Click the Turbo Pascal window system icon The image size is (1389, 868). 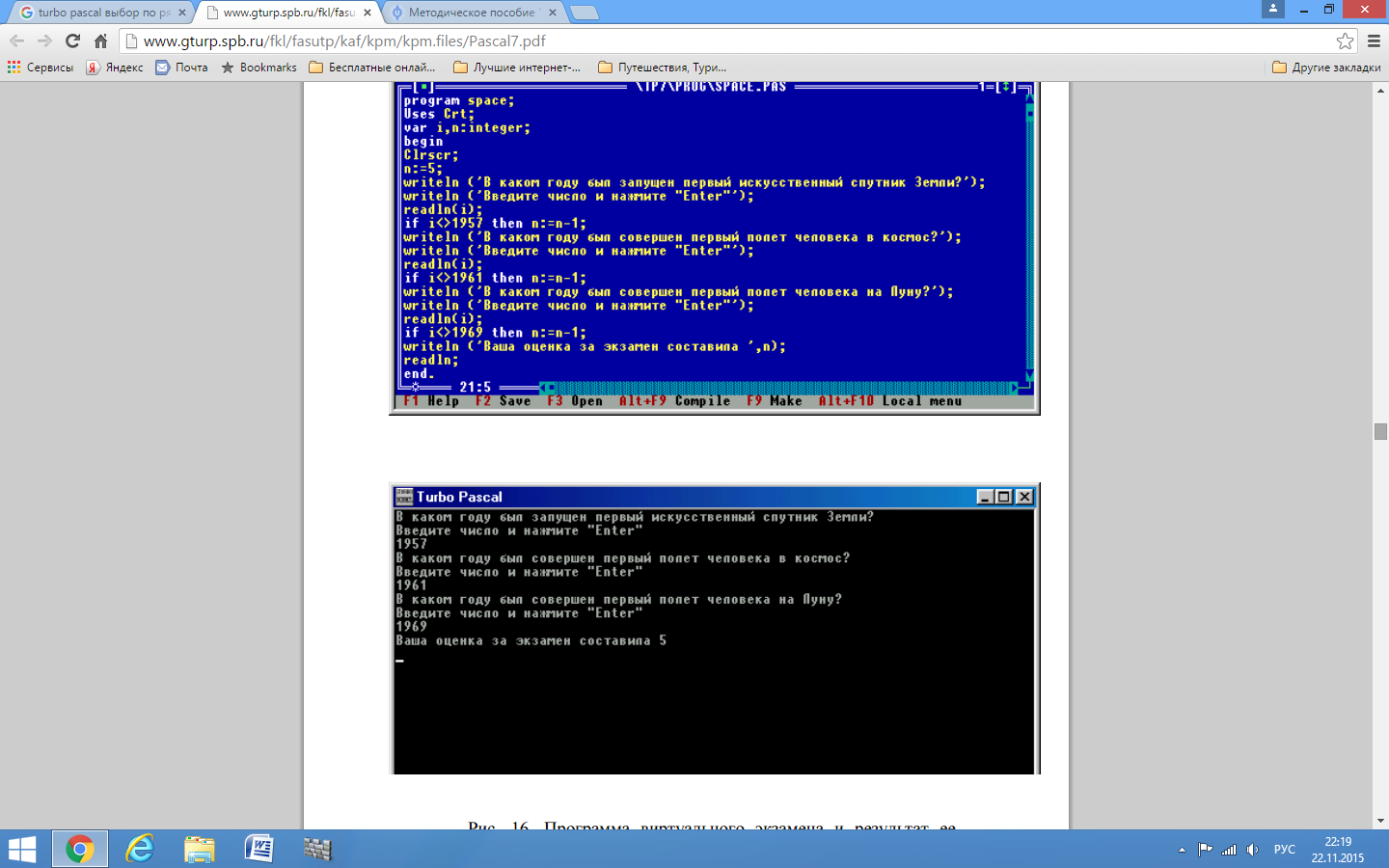click(x=404, y=497)
